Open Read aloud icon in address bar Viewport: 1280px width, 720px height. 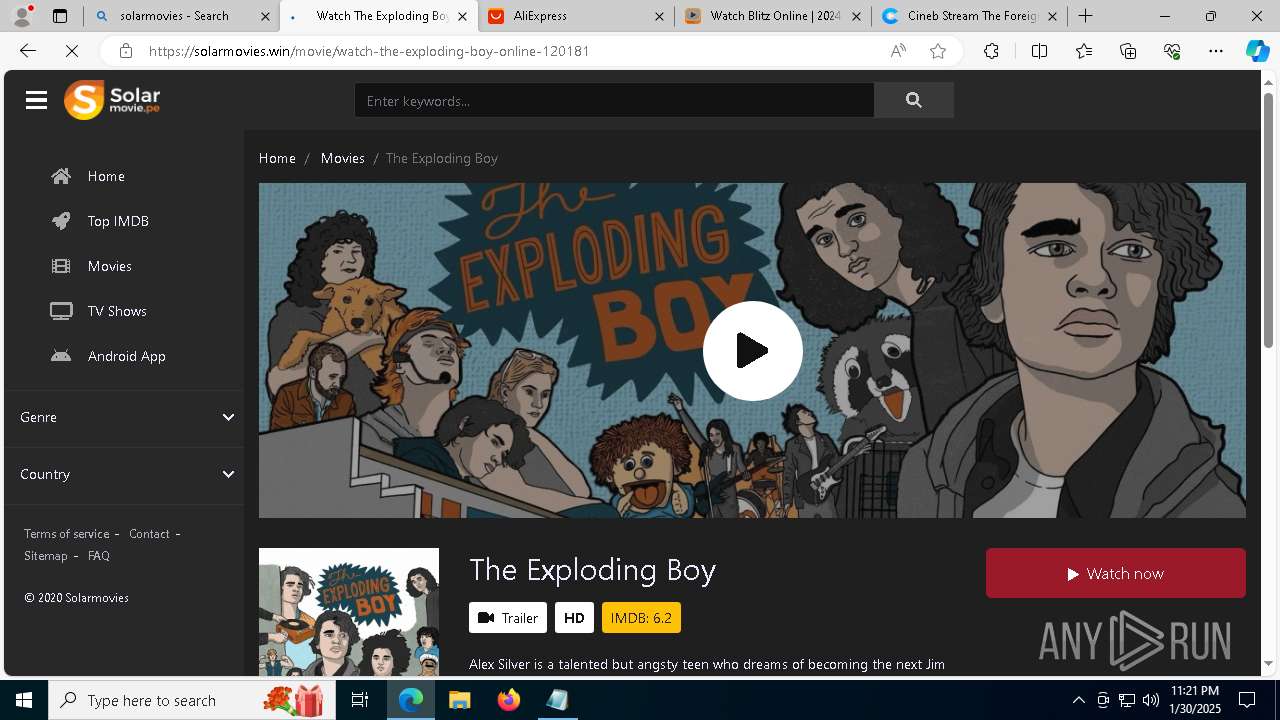pos(898,51)
